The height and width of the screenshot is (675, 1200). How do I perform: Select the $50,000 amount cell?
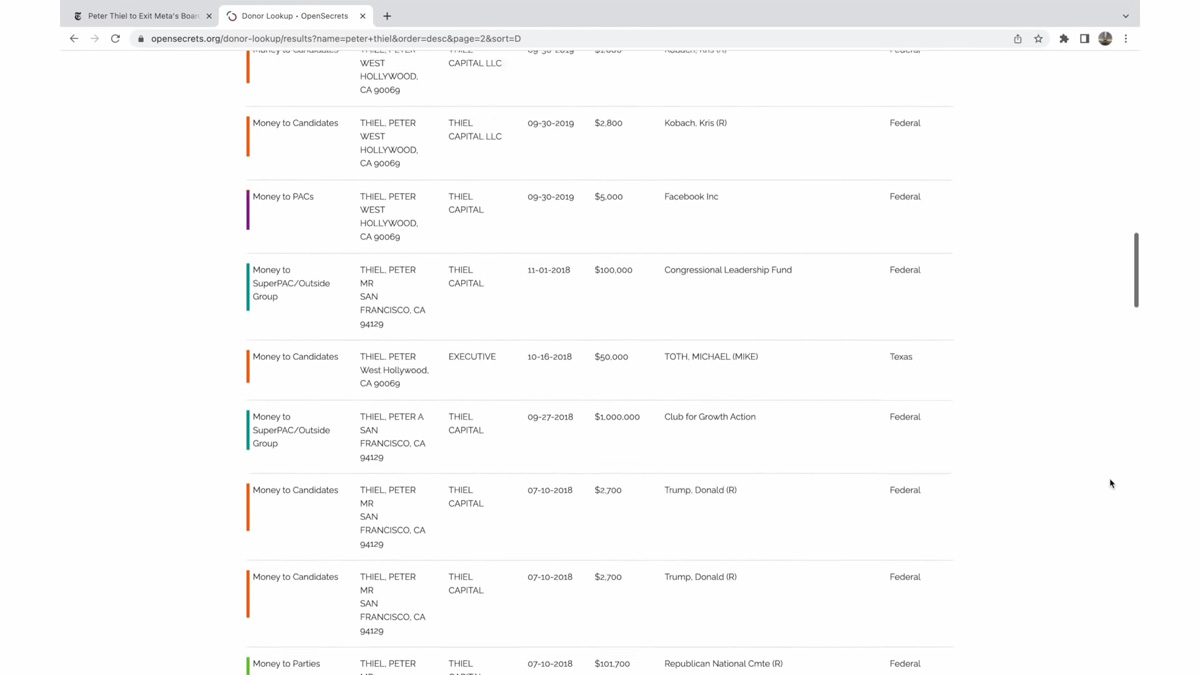[611, 357]
